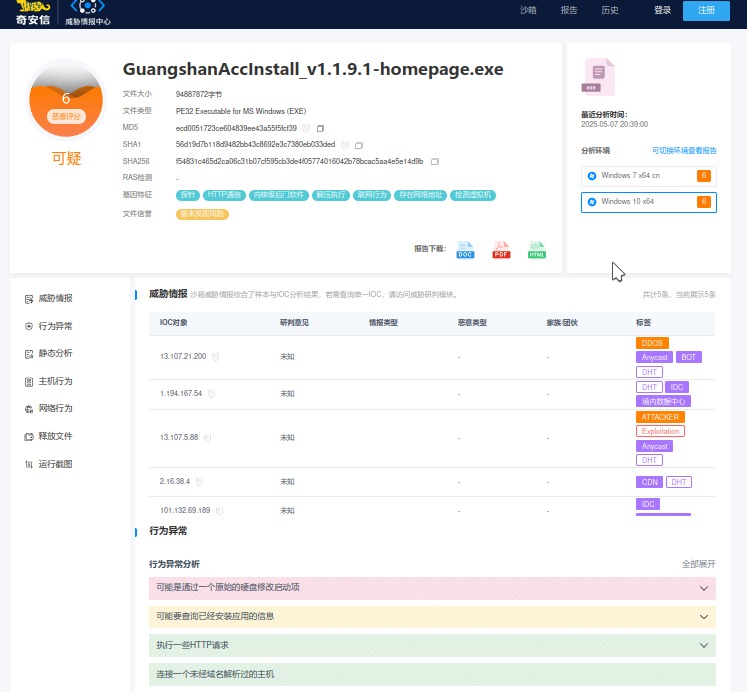Click the 登录 link
This screenshot has width=747, height=692.
tap(662, 11)
